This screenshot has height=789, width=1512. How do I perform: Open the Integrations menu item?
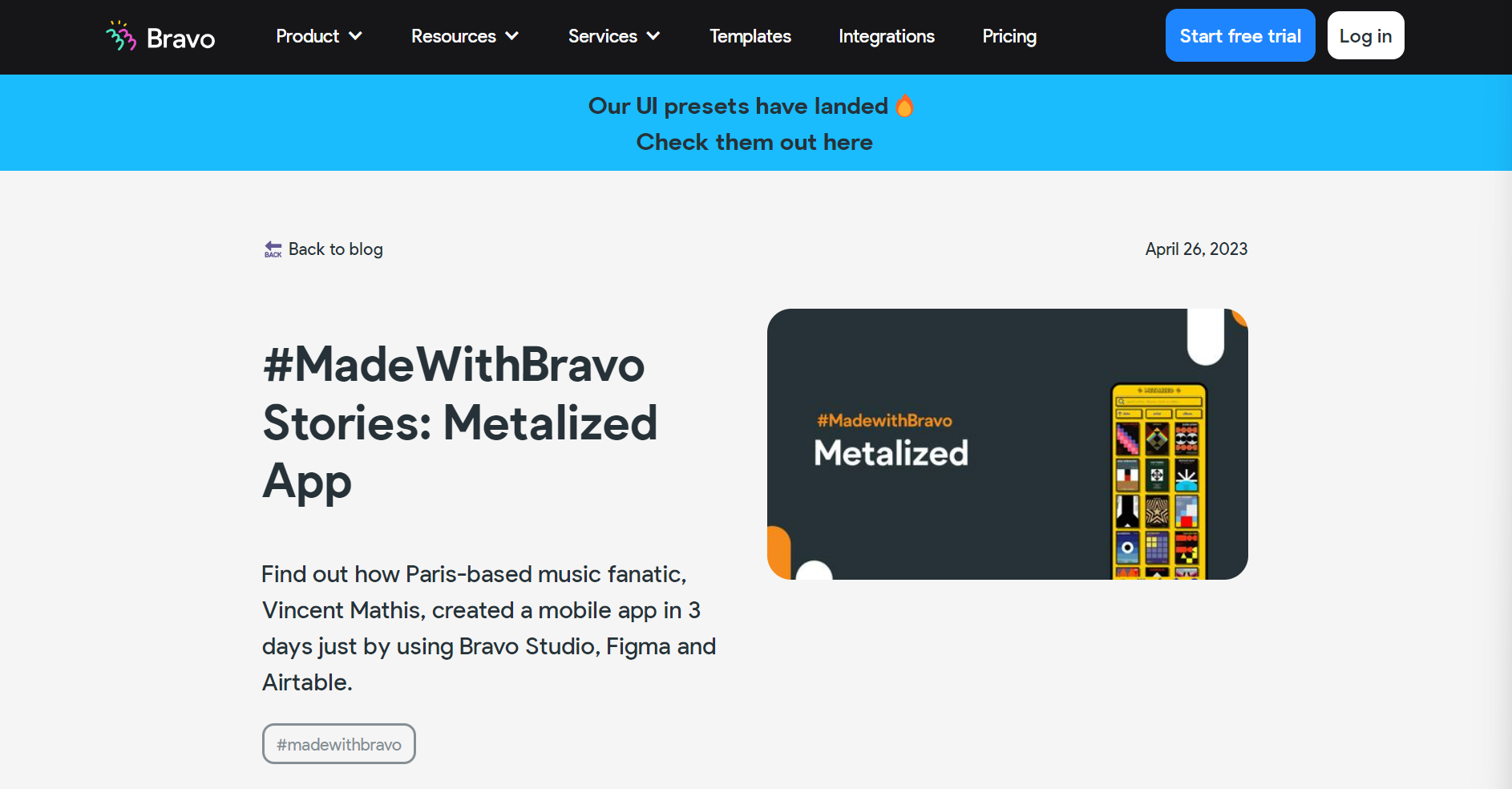887,36
